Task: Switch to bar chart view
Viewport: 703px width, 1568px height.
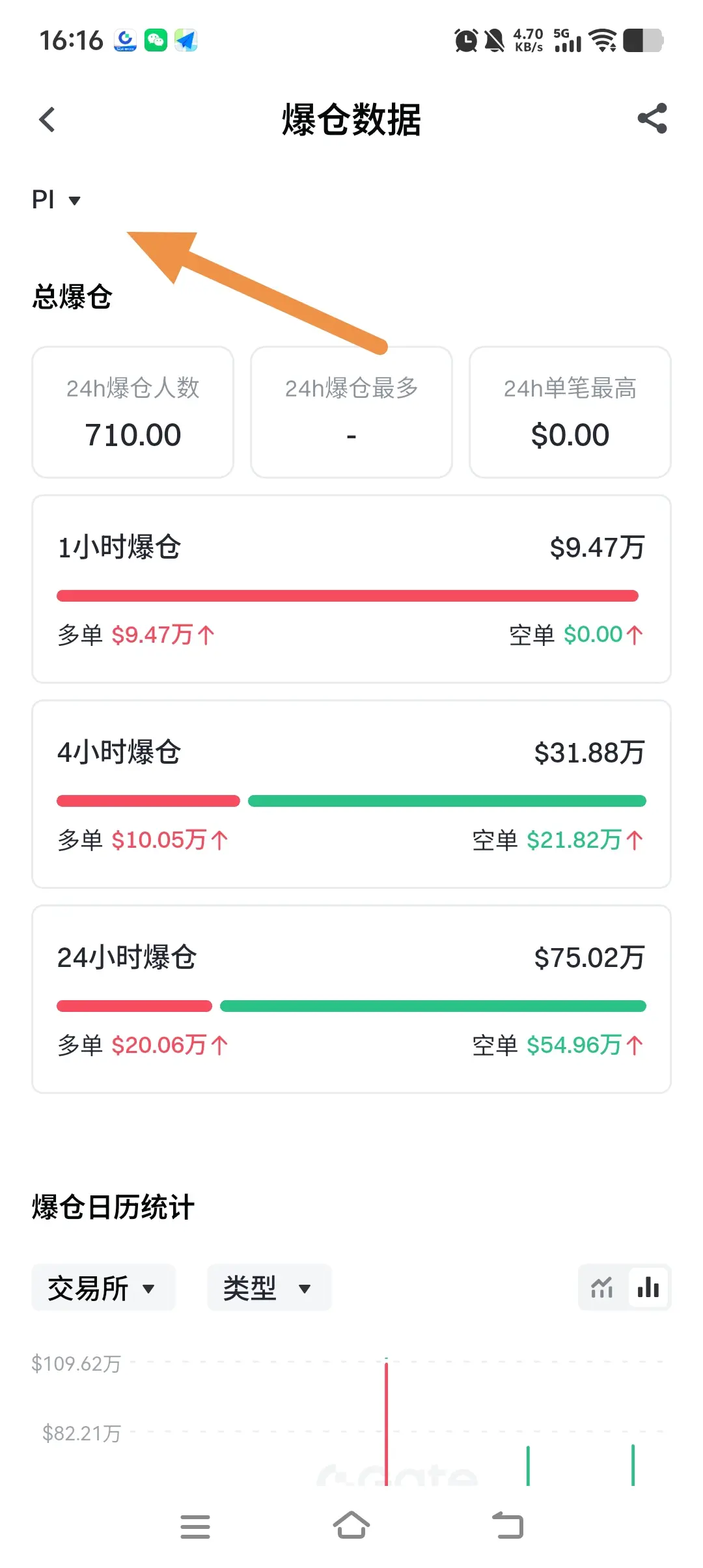Action: 648,1287
